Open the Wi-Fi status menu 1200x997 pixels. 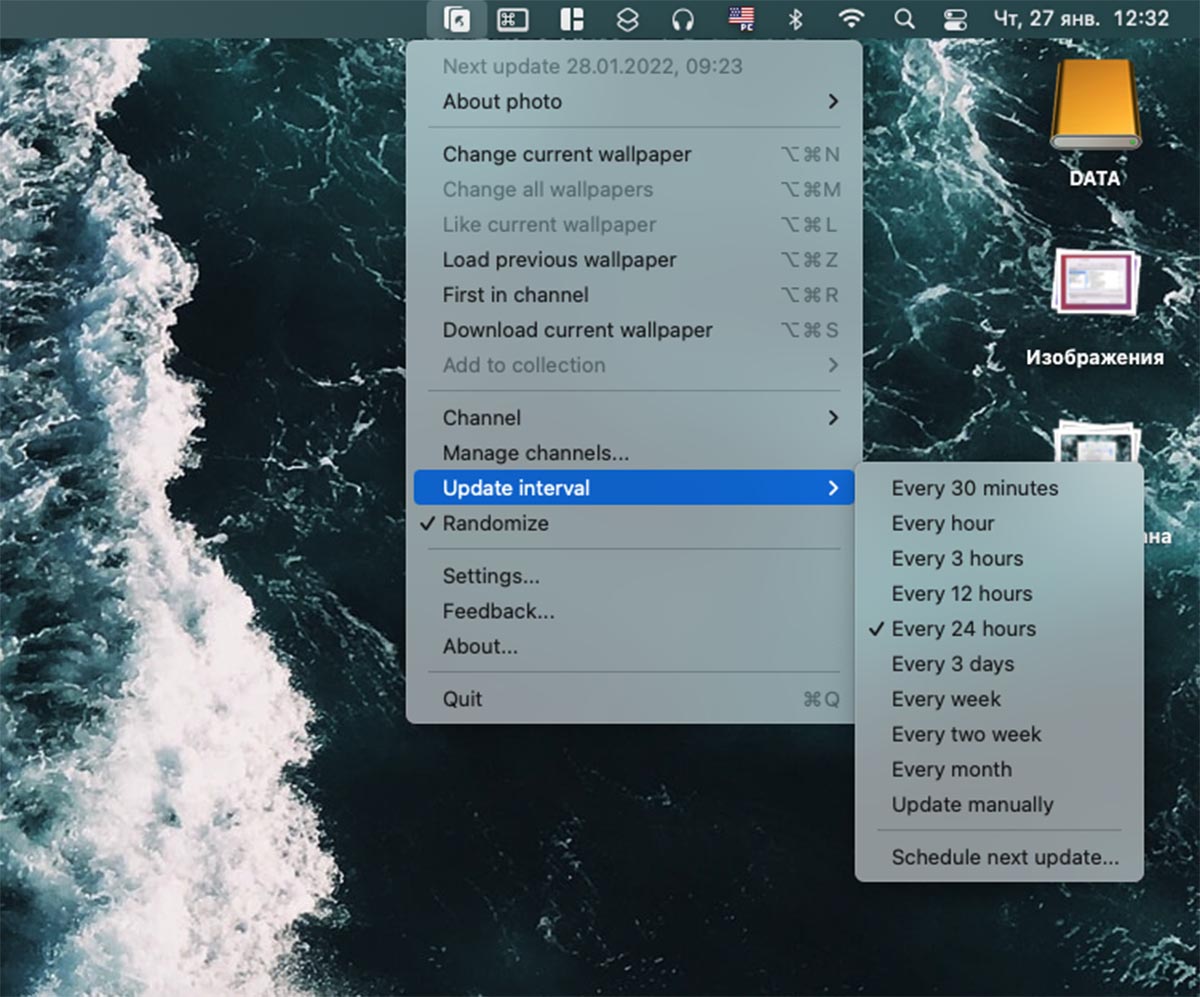tap(851, 19)
